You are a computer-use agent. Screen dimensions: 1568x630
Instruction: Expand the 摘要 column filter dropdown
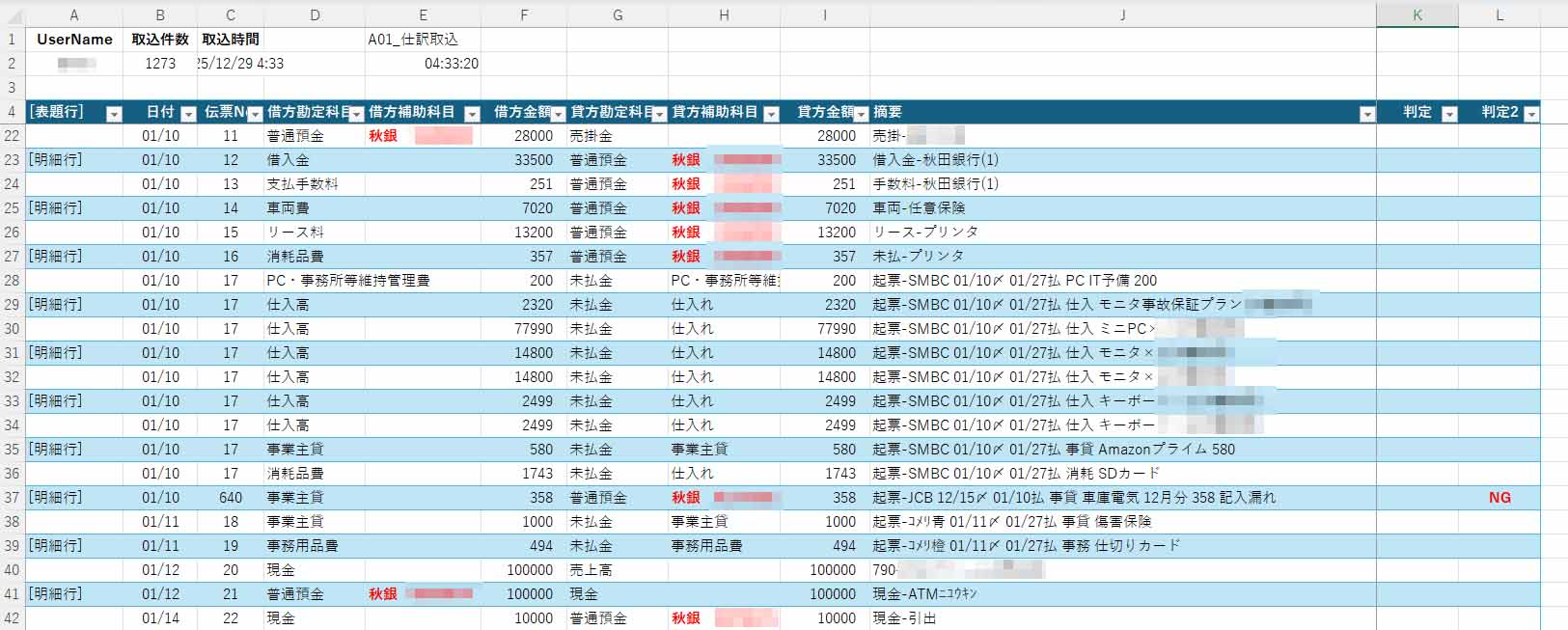[1366, 114]
